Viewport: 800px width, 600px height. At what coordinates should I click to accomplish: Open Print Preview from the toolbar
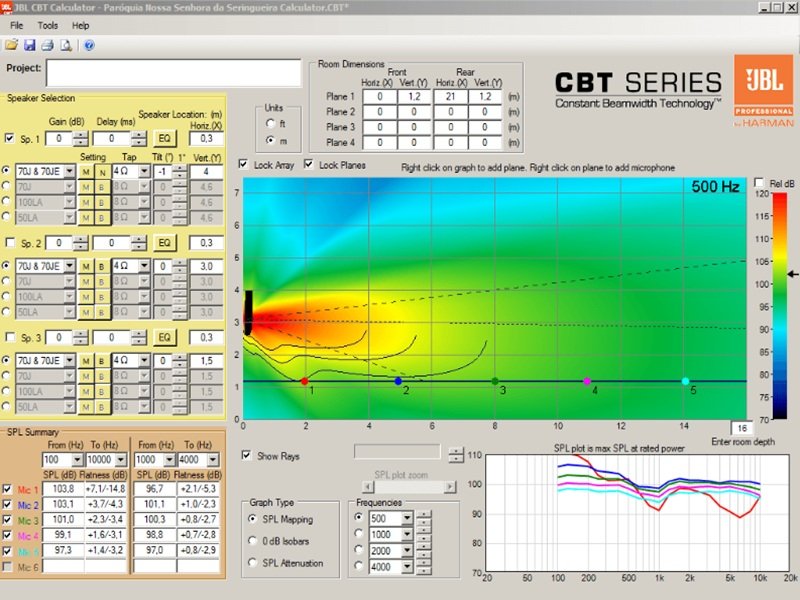[x=66, y=45]
